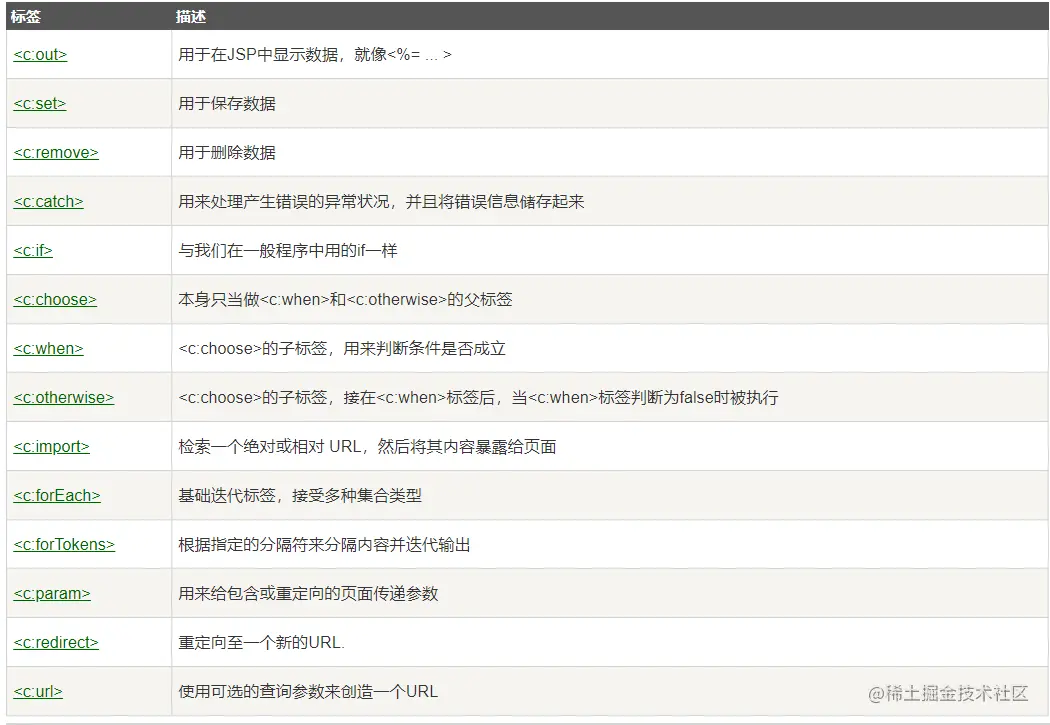Open the <c:forTokens> tag link
The height and width of the screenshot is (725, 1050).
[x=64, y=544]
